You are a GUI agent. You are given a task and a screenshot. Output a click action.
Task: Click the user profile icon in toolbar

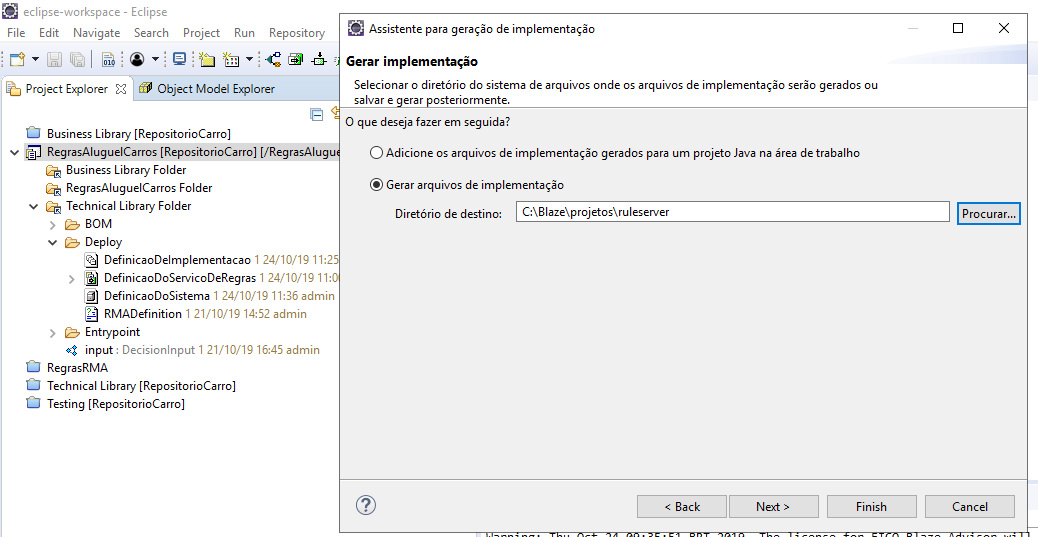point(137,59)
